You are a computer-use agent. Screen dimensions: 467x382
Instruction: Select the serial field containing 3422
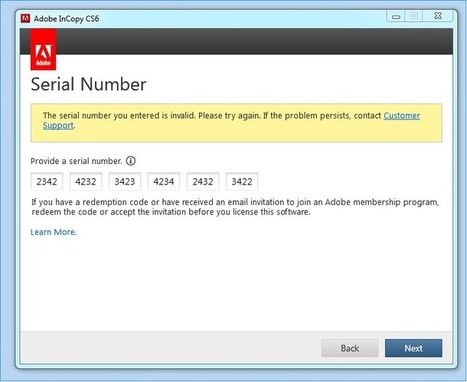[x=242, y=182]
